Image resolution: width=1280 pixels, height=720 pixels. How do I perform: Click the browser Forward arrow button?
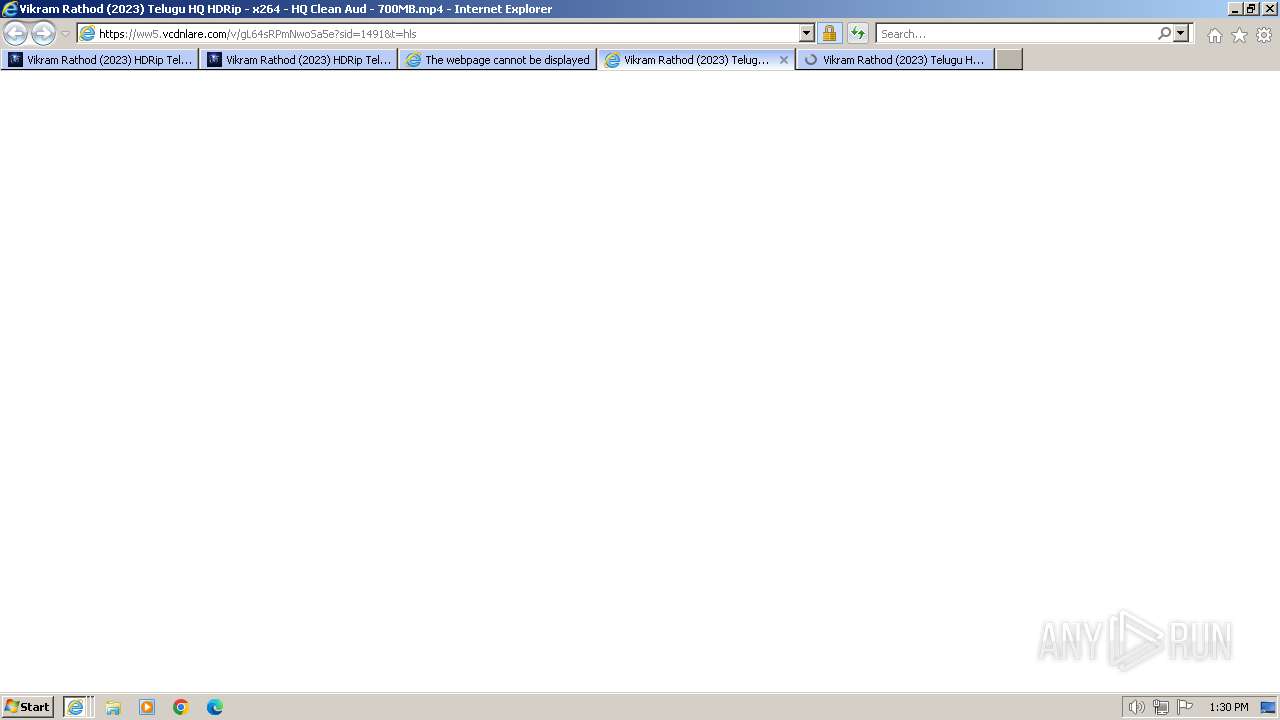coord(43,33)
